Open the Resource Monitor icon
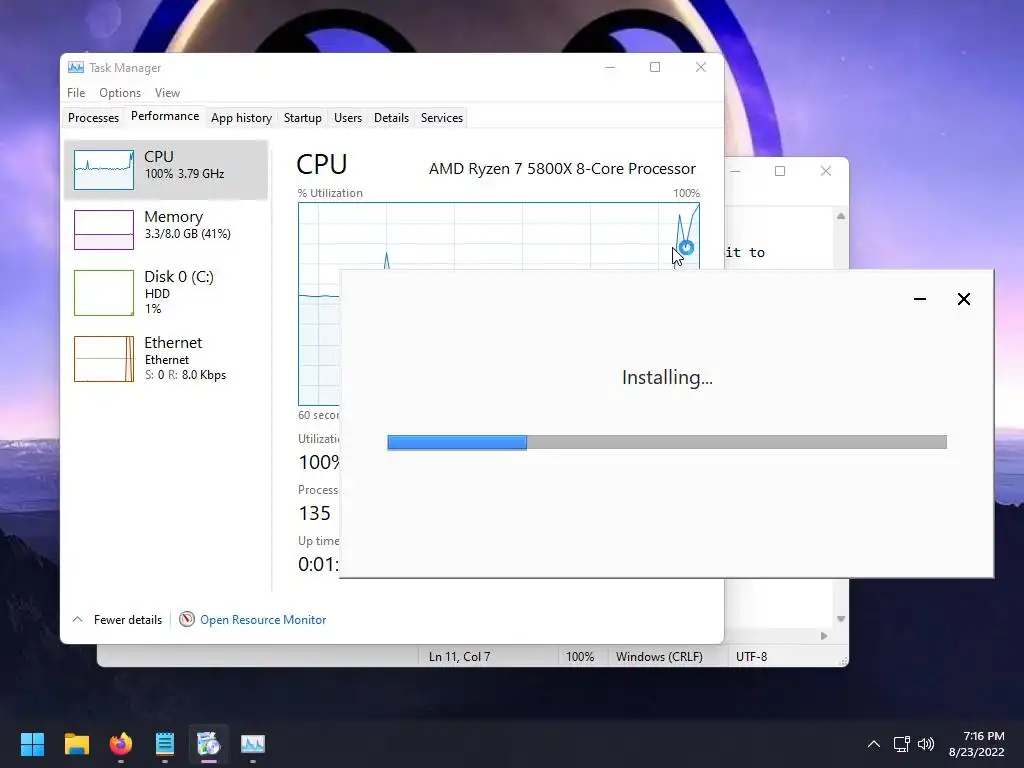Image resolution: width=1024 pixels, height=768 pixels. coord(187,619)
